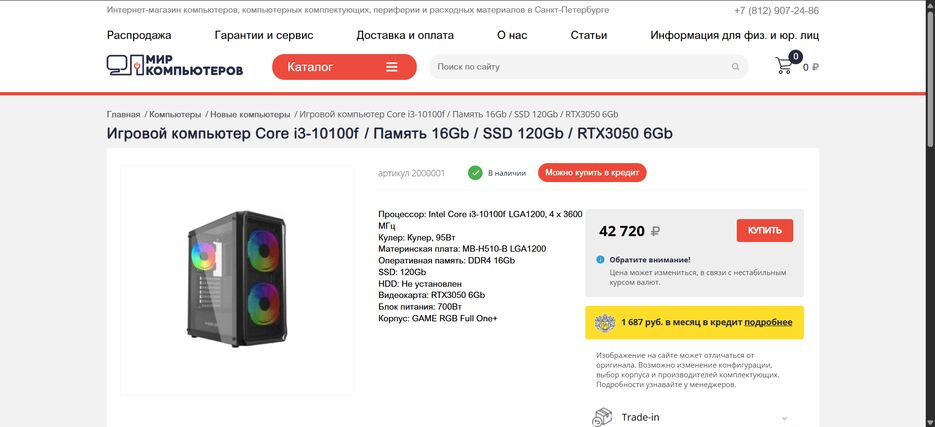The image size is (935, 427).
Task: Click the Trade-in box icon
Action: 602,417
